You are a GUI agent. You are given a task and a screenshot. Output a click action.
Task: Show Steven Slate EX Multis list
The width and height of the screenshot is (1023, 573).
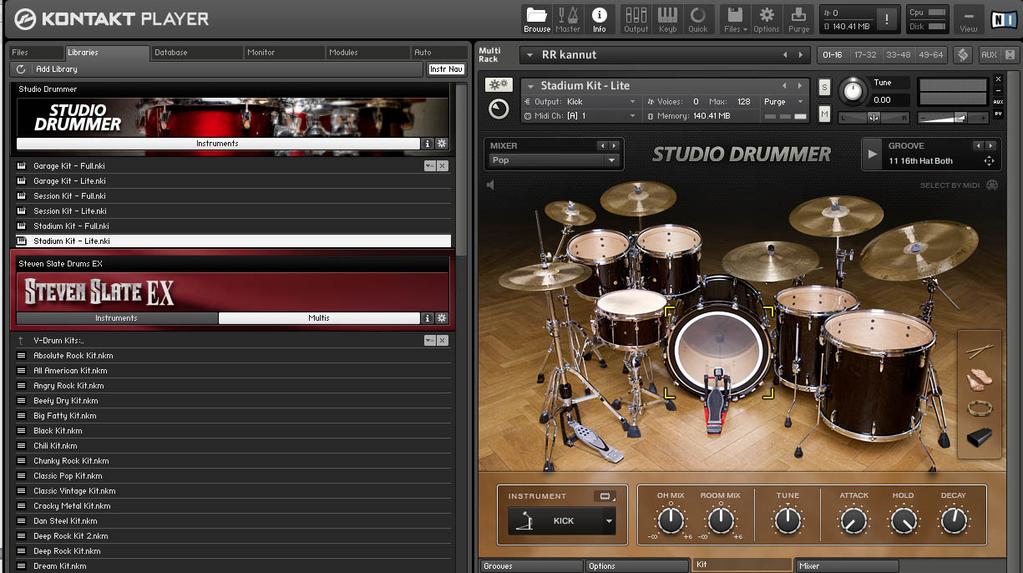click(x=318, y=318)
